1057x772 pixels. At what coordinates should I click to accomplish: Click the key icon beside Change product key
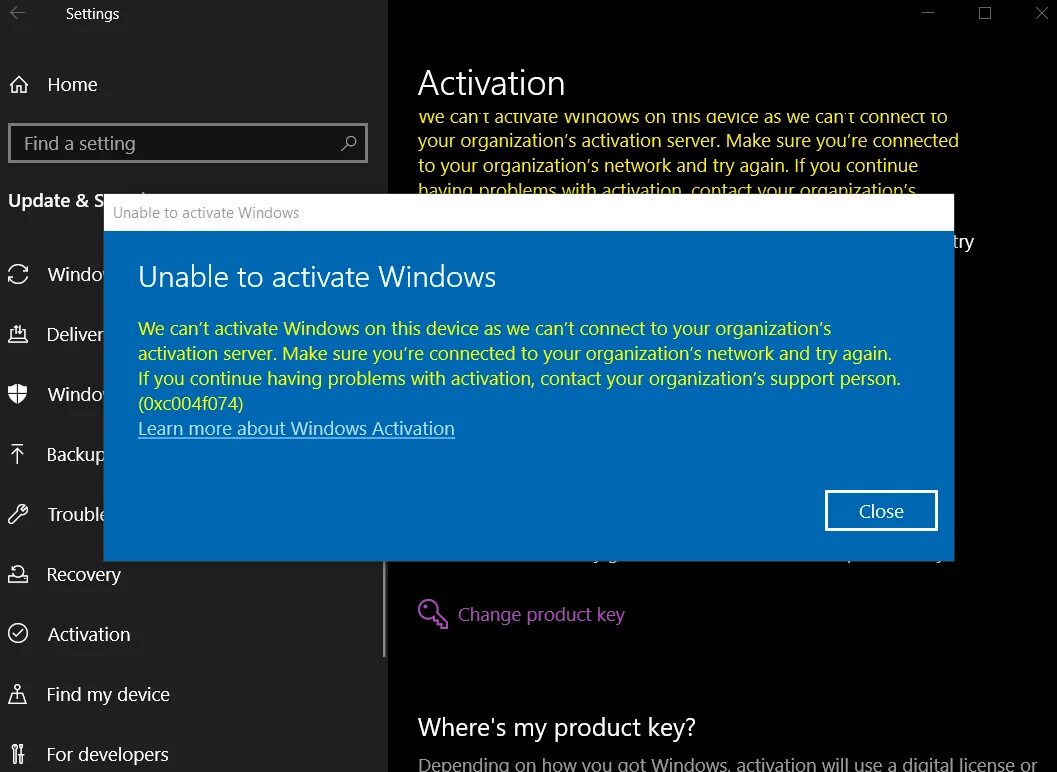(432, 614)
